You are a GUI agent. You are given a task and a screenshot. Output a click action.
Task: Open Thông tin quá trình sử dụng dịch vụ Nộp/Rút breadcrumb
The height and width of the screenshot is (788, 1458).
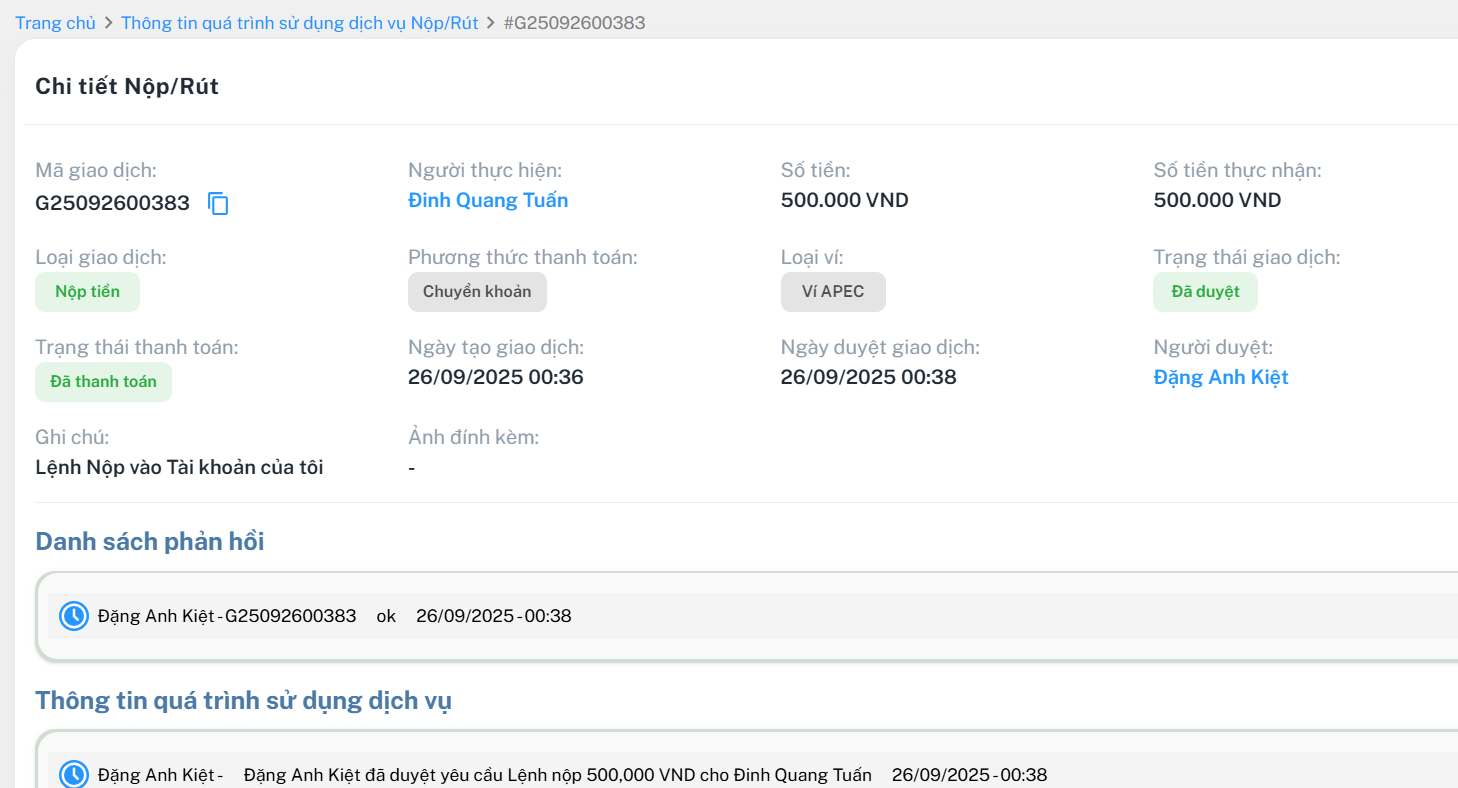pos(299,23)
